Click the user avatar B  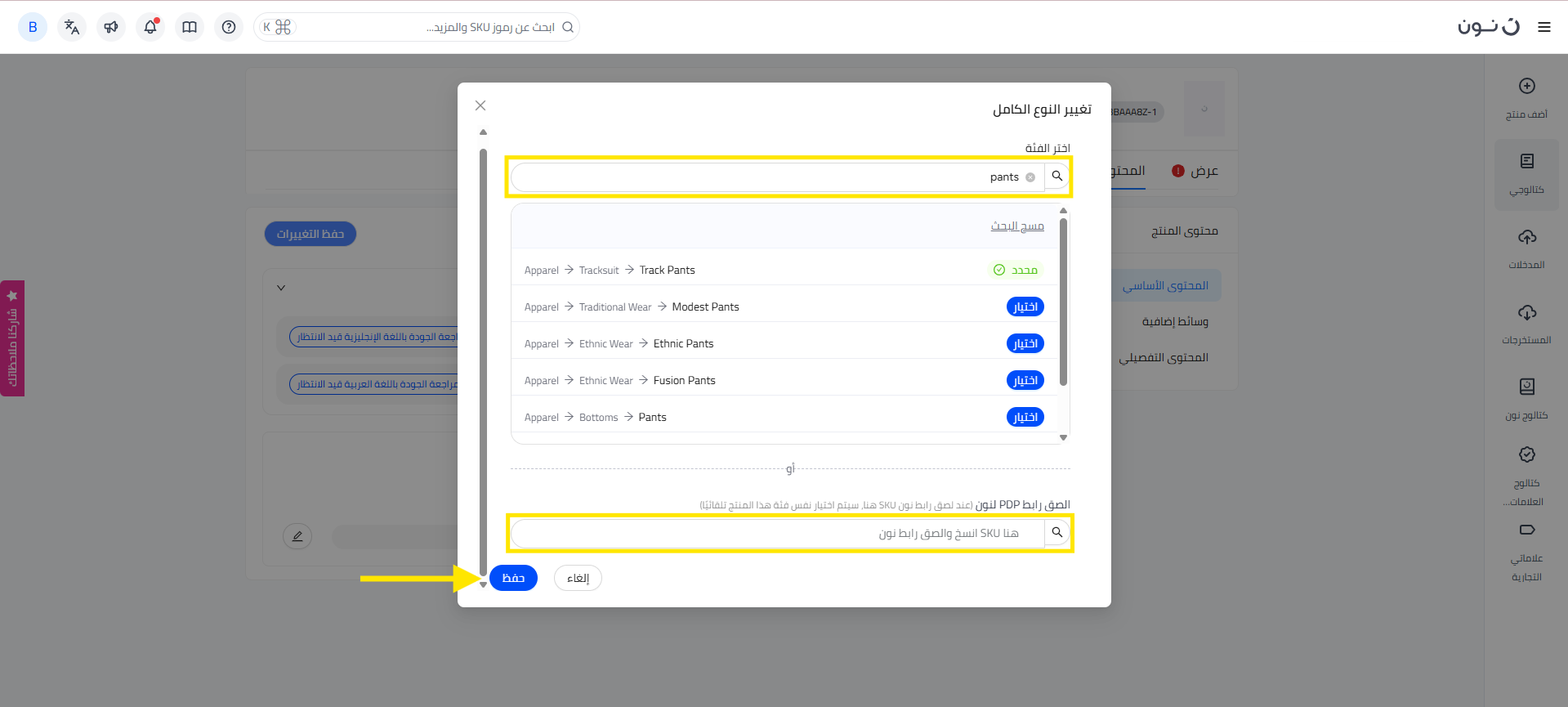tap(33, 27)
